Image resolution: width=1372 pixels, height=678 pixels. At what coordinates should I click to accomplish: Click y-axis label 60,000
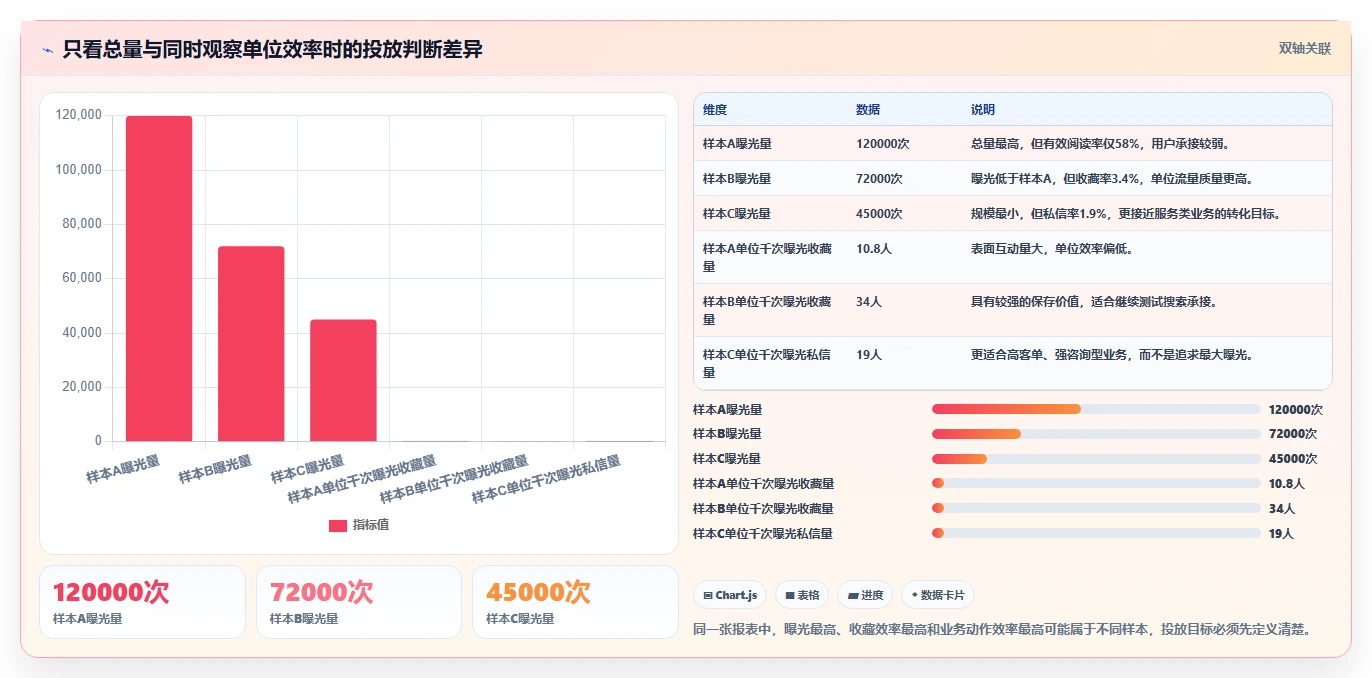point(82,278)
